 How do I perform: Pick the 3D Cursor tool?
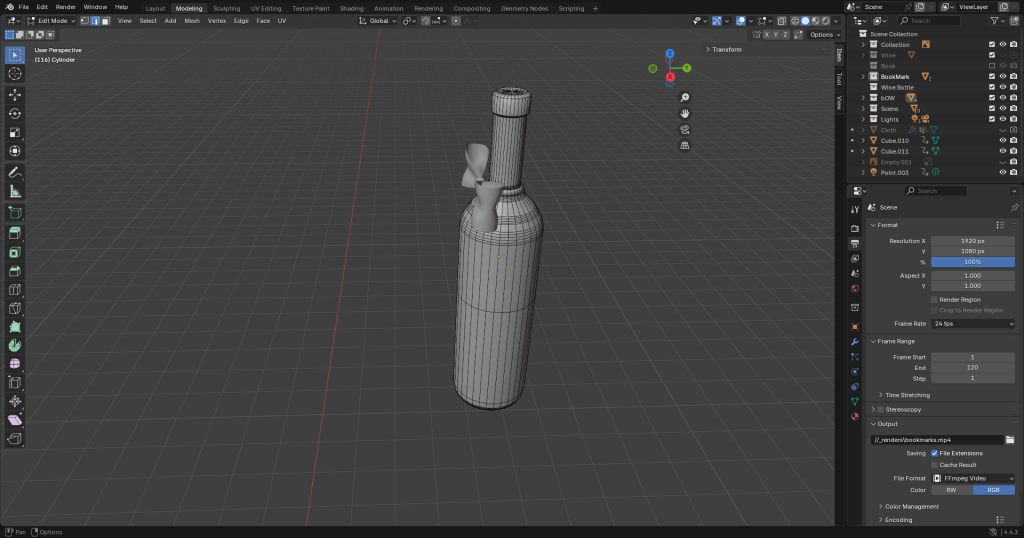pyautogui.click(x=15, y=73)
